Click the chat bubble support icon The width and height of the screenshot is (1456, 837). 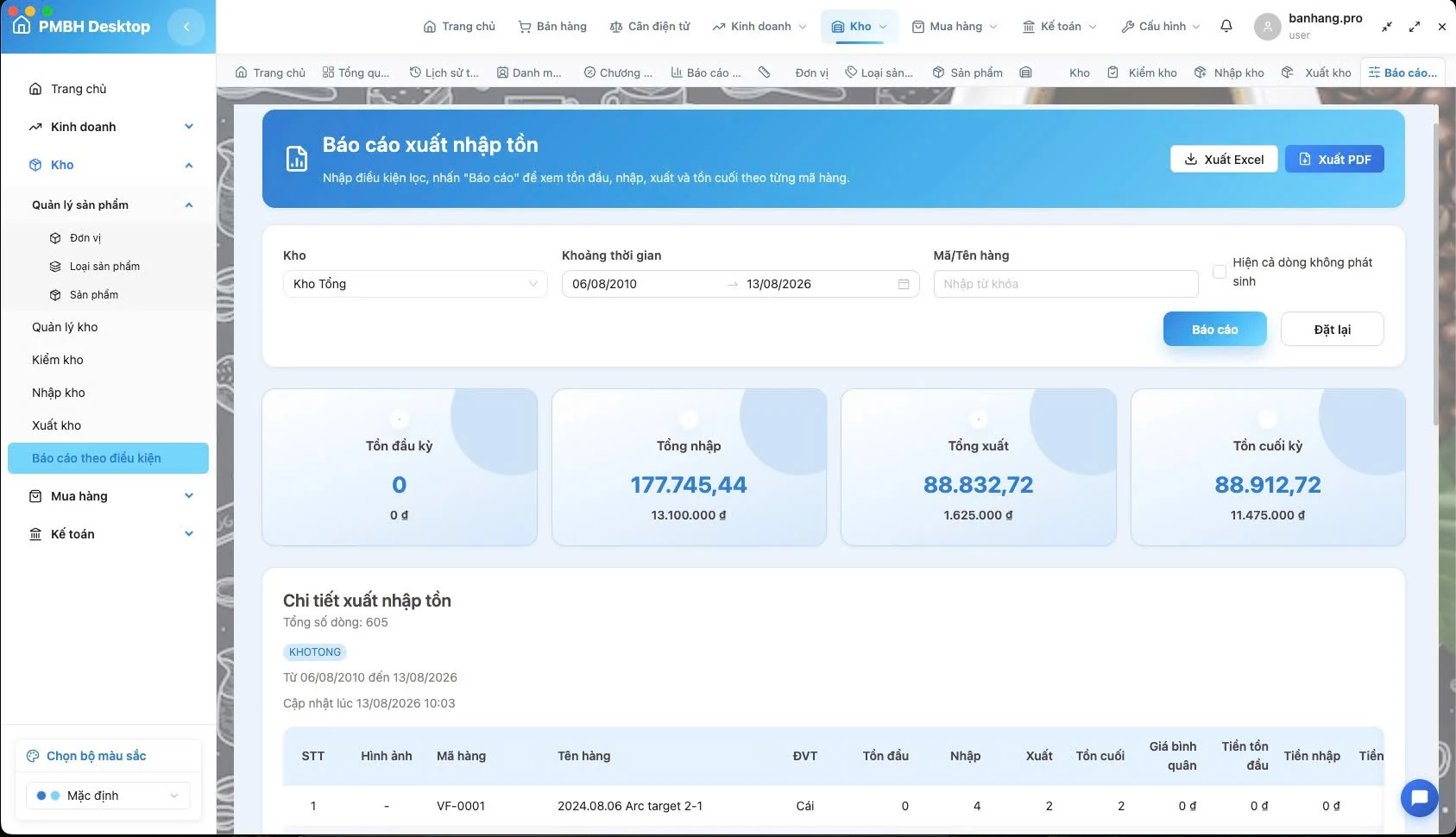point(1419,797)
